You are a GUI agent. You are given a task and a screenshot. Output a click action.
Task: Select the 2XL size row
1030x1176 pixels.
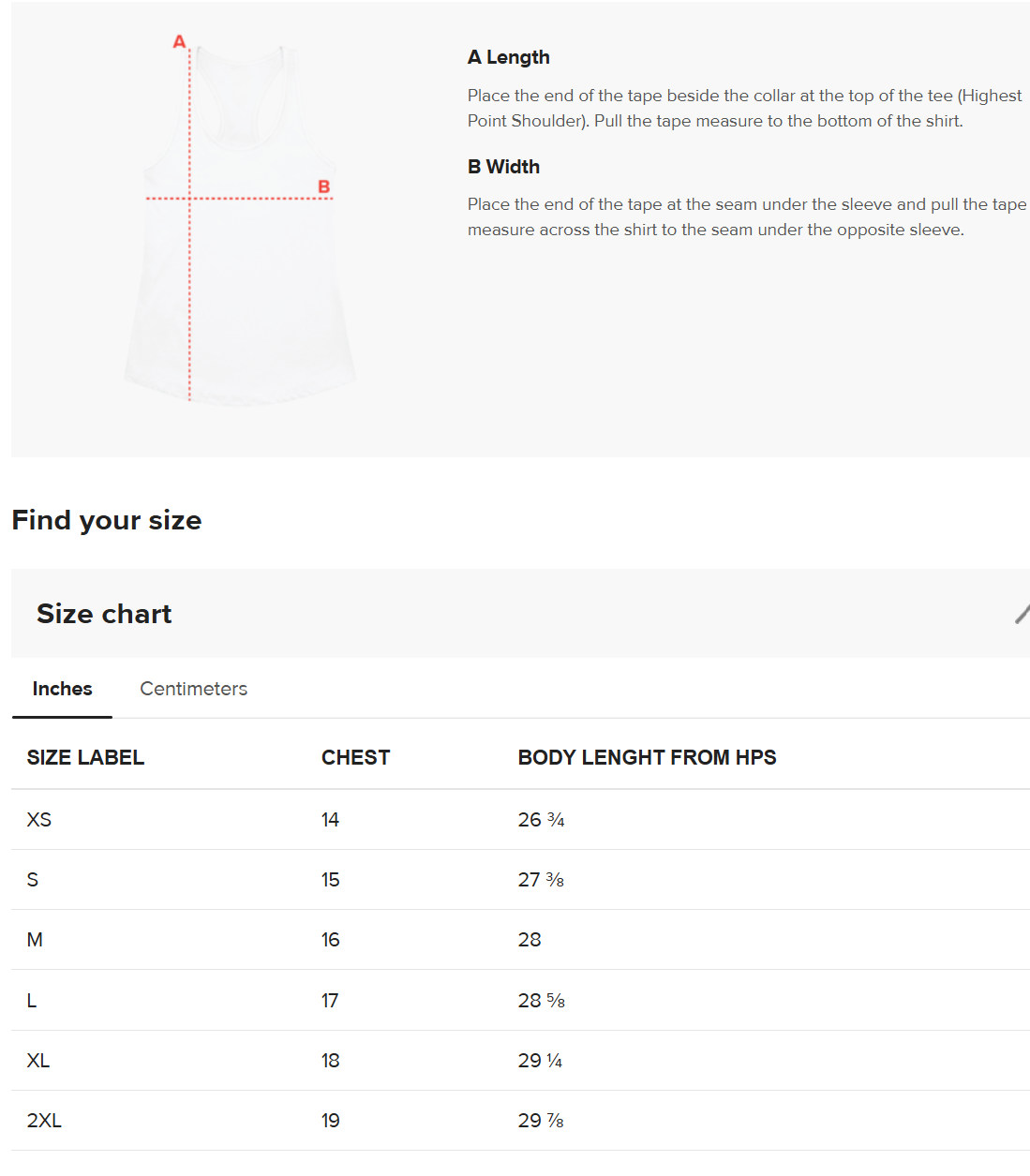[520, 1121]
